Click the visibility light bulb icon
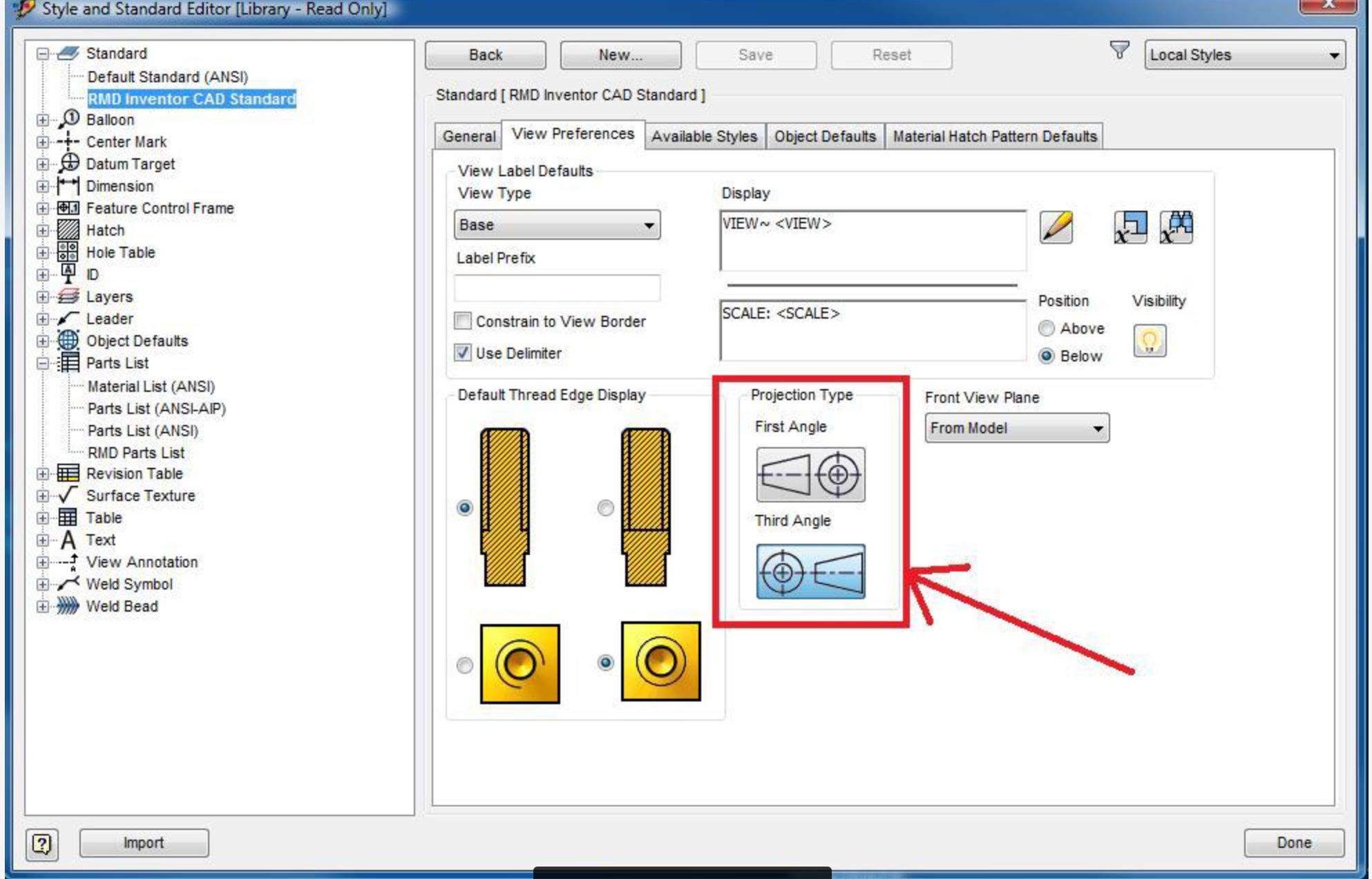 point(1149,341)
